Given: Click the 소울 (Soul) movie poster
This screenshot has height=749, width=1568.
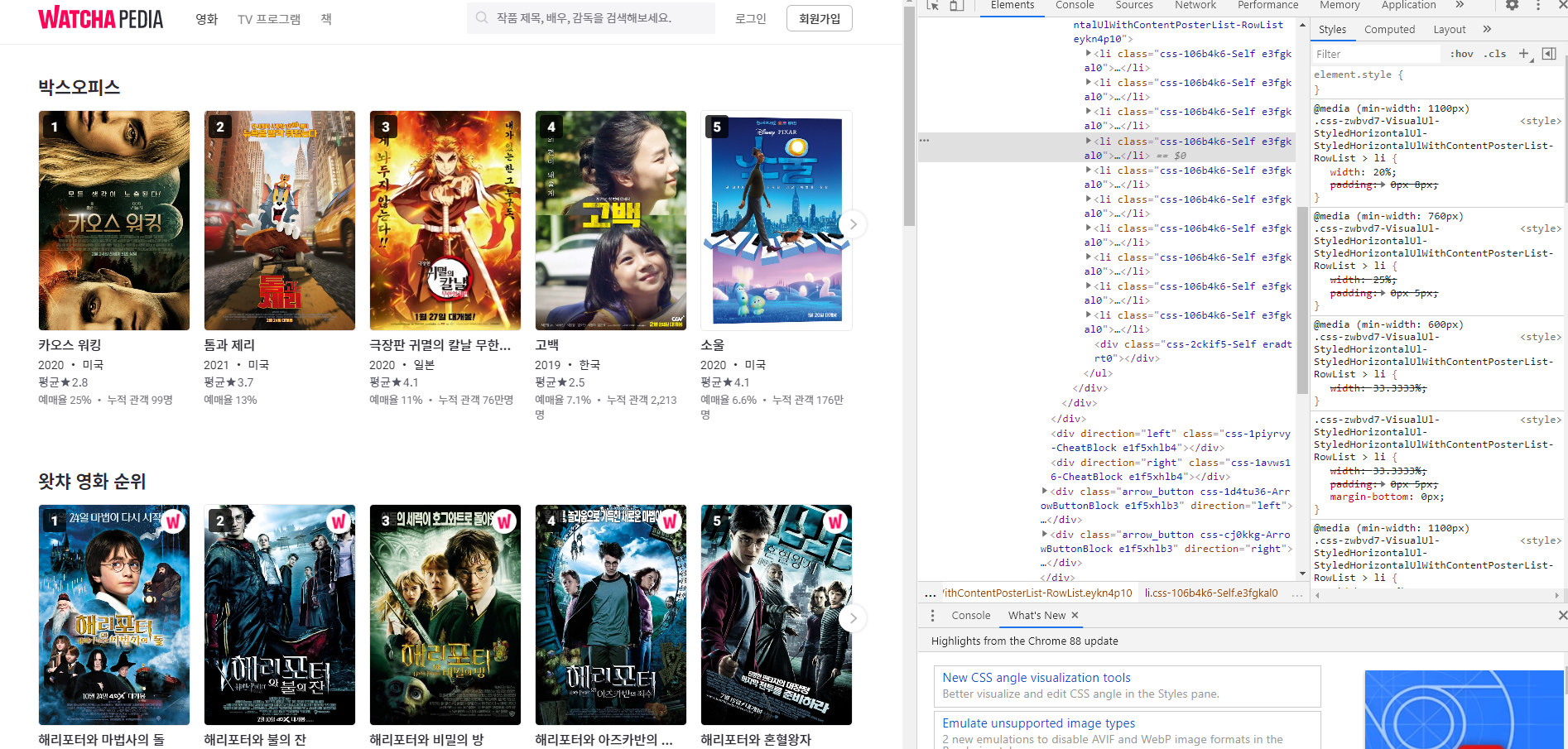Looking at the screenshot, I should [x=777, y=220].
